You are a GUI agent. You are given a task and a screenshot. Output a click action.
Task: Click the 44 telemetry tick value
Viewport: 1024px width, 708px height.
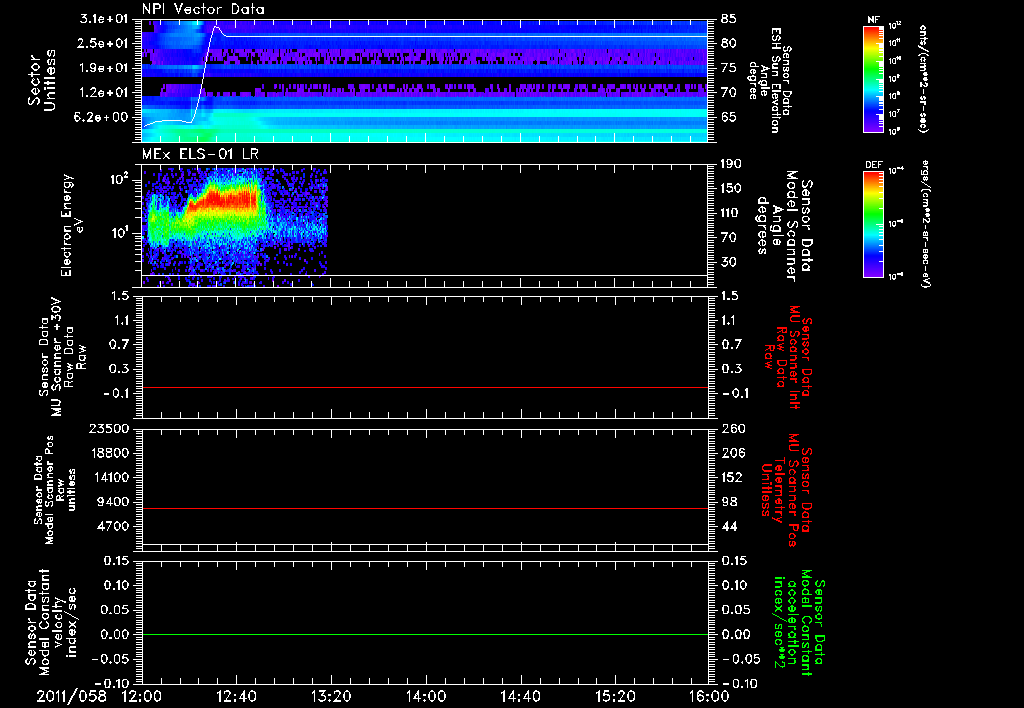click(729, 526)
